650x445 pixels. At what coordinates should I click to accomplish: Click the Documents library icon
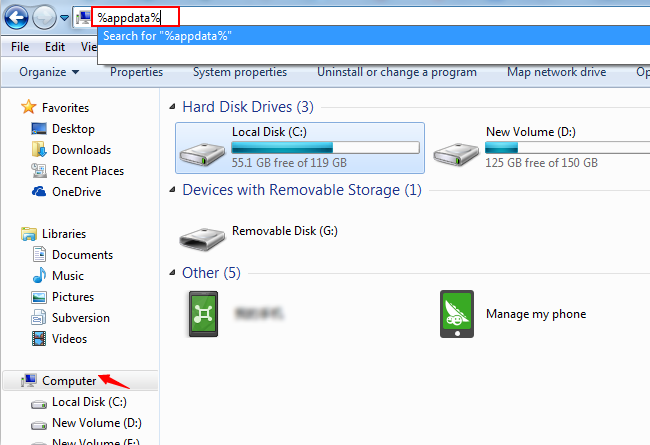coord(39,254)
